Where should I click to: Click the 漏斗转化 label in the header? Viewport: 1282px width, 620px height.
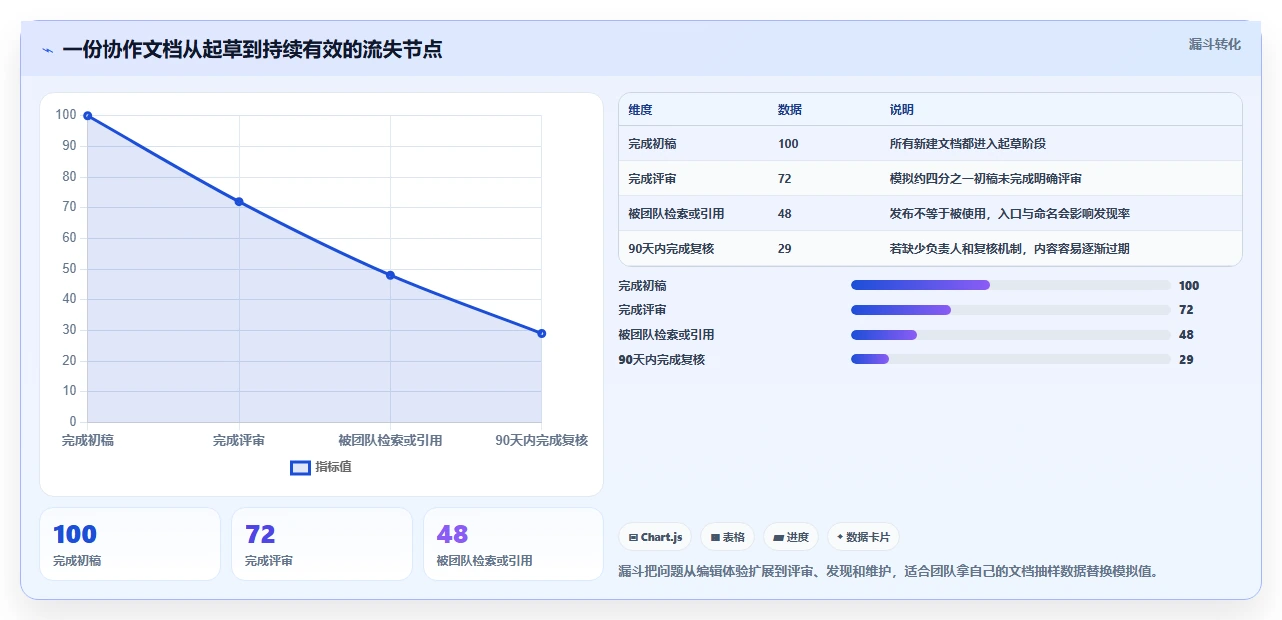click(1215, 44)
